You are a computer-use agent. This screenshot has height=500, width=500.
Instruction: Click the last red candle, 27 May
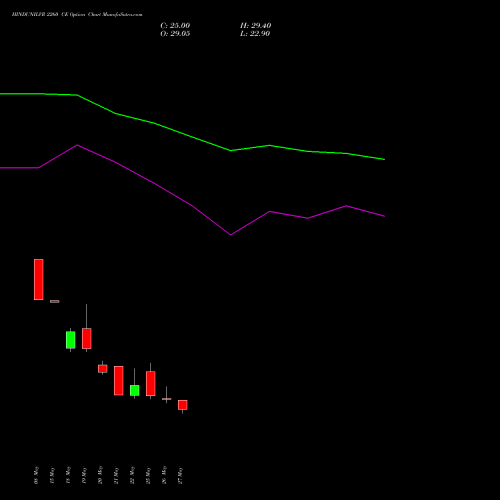183,405
